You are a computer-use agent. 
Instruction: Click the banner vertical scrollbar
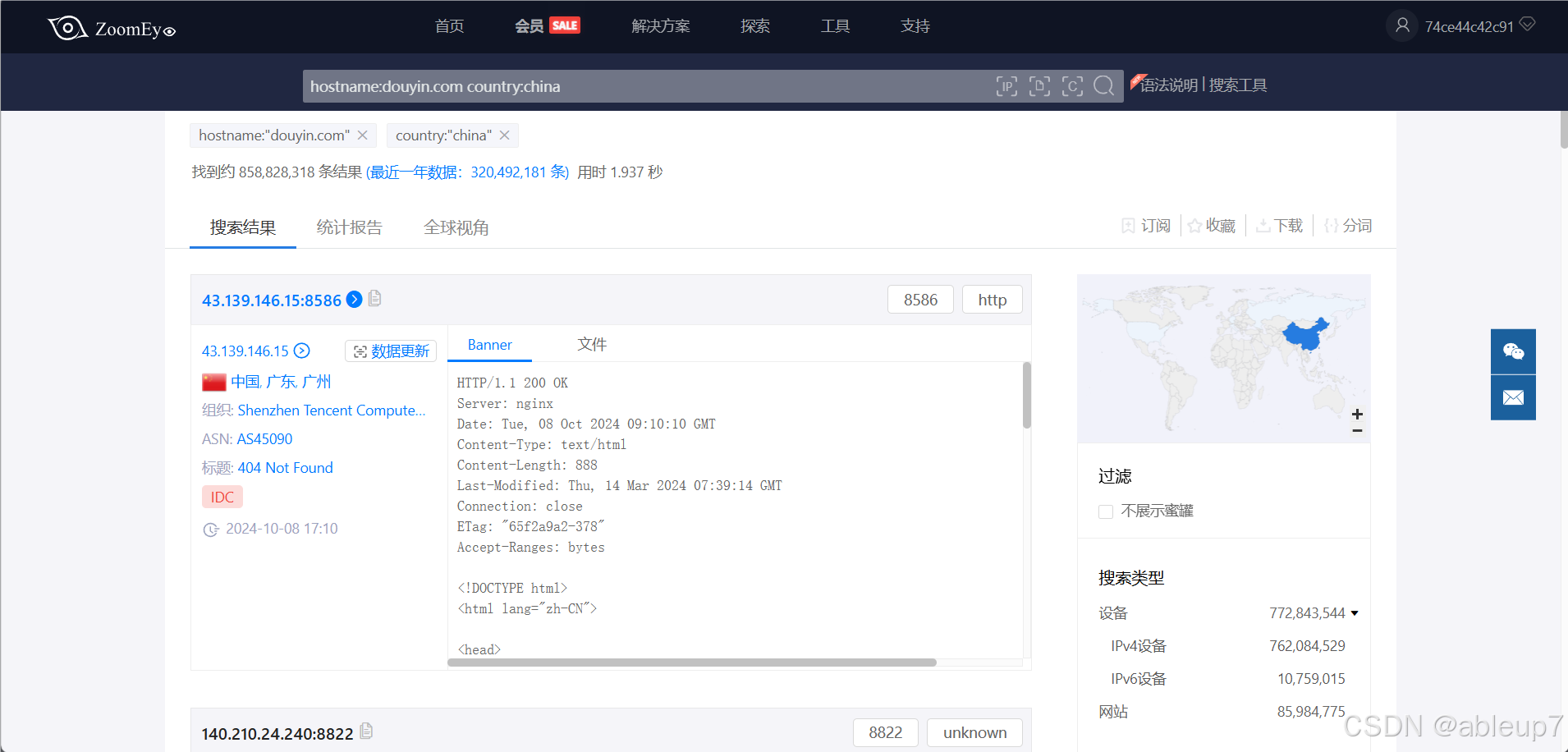click(x=1026, y=395)
